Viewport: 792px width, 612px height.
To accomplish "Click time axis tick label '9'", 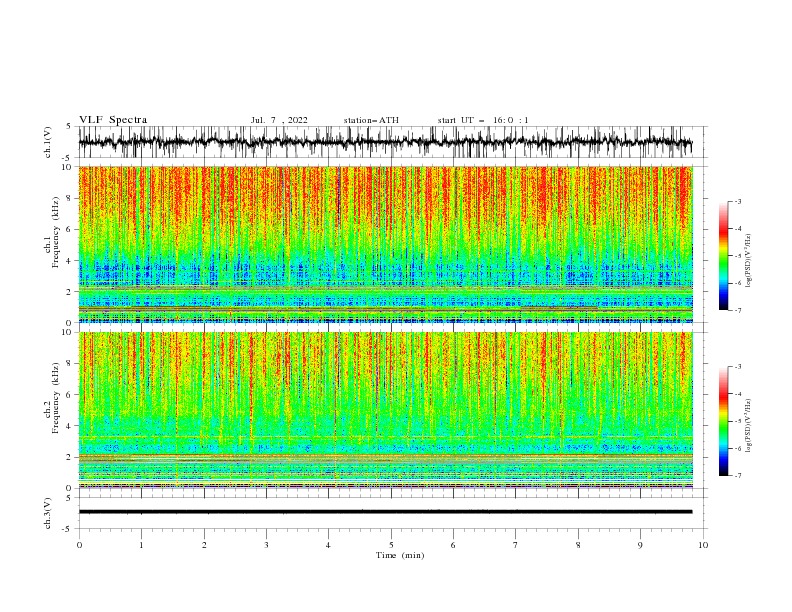I will pyautogui.click(x=640, y=545).
